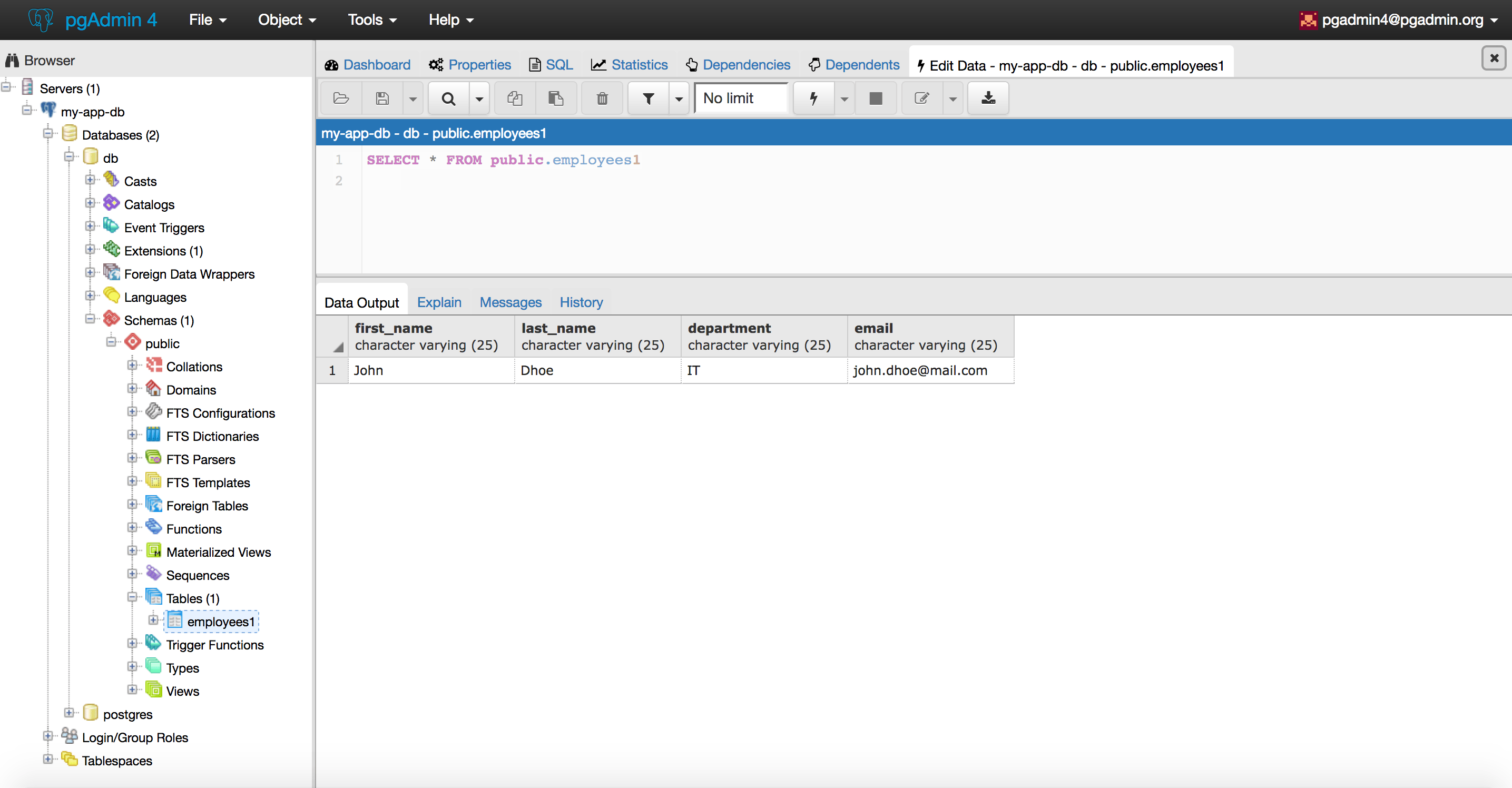Click the FTS Dictionaries icon
The height and width of the screenshot is (788, 1512).
pos(154,434)
